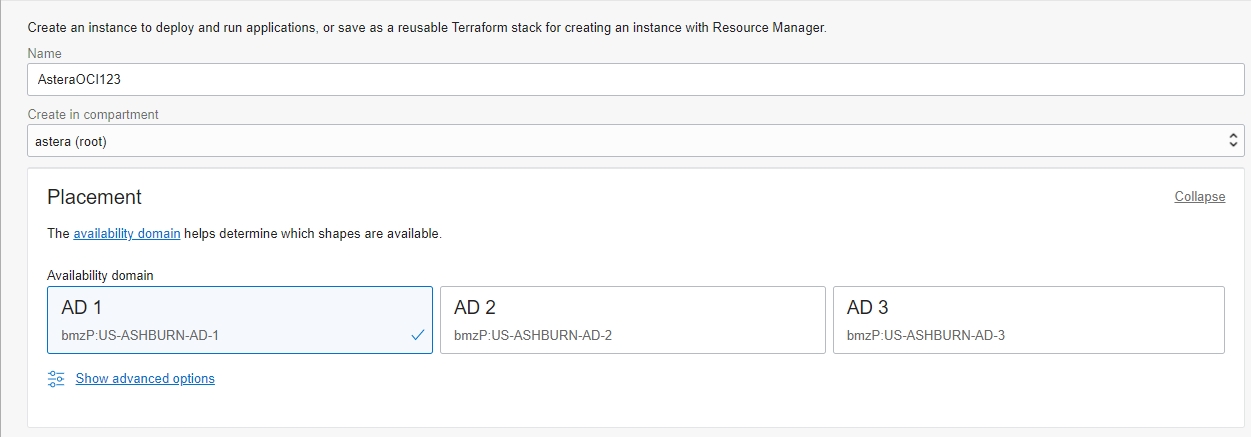Click the instance description text at the top
This screenshot has width=1251, height=437.
click(427, 27)
